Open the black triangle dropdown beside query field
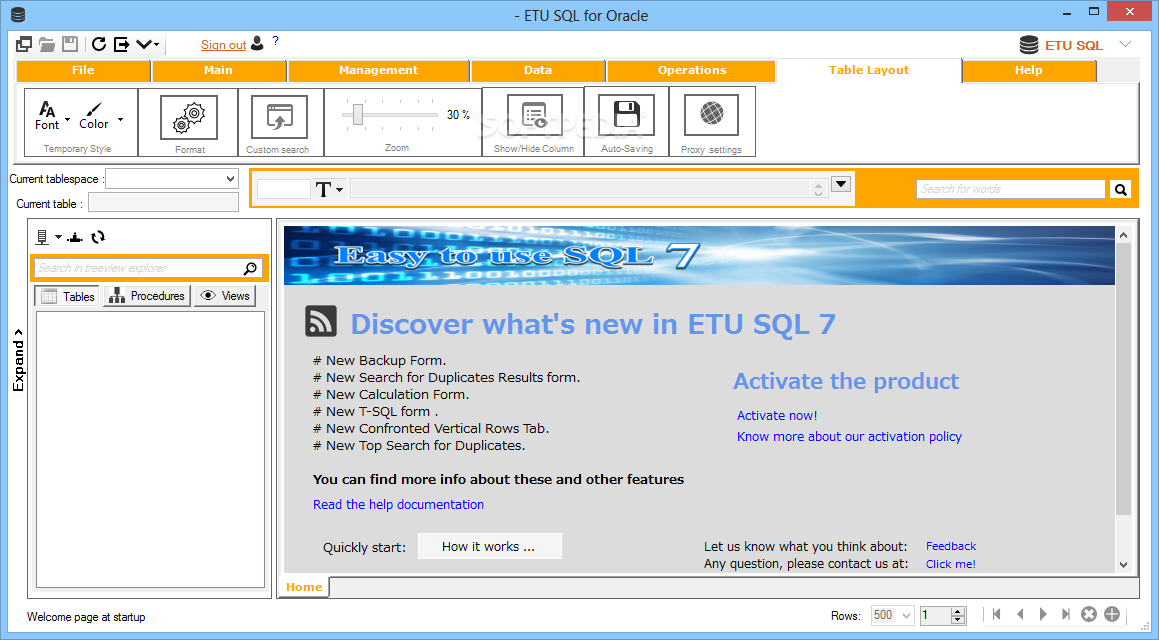 click(840, 184)
